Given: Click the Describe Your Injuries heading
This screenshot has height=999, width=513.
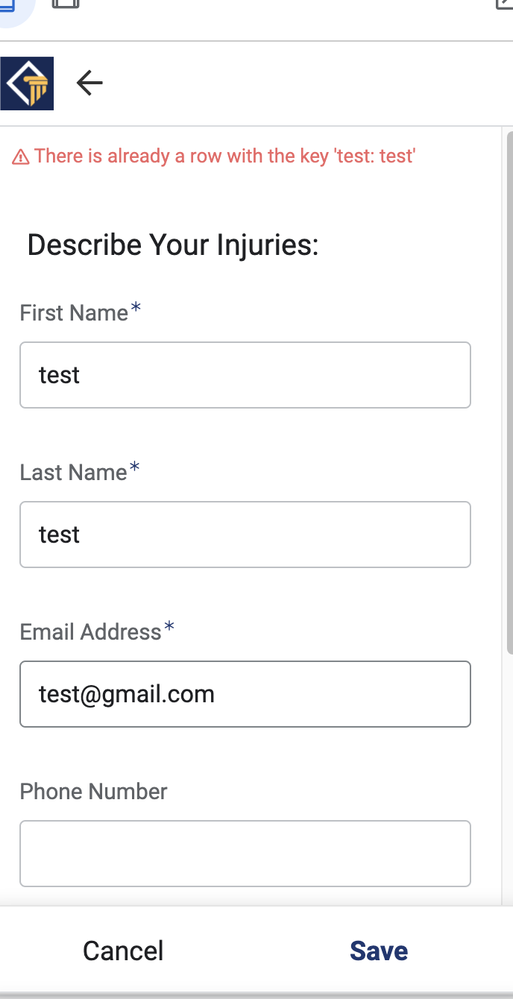Looking at the screenshot, I should 173,245.
